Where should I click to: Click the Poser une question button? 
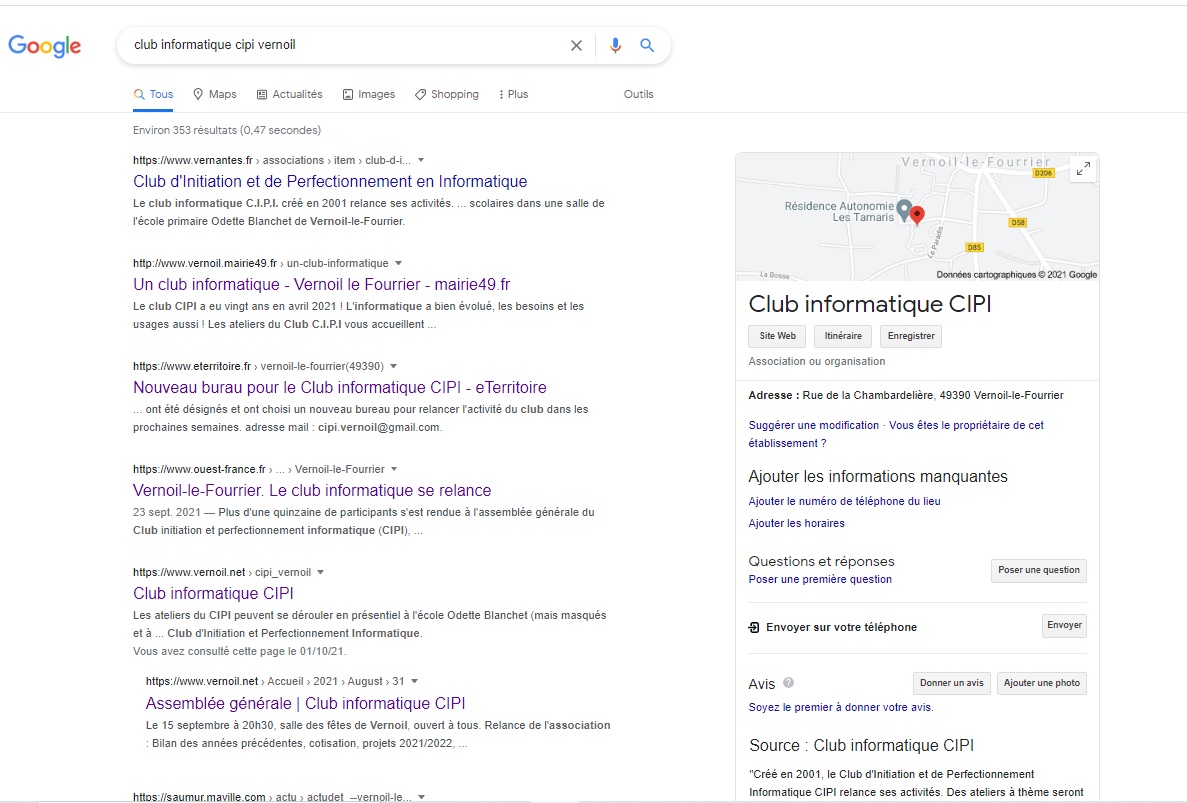[x=1039, y=571]
